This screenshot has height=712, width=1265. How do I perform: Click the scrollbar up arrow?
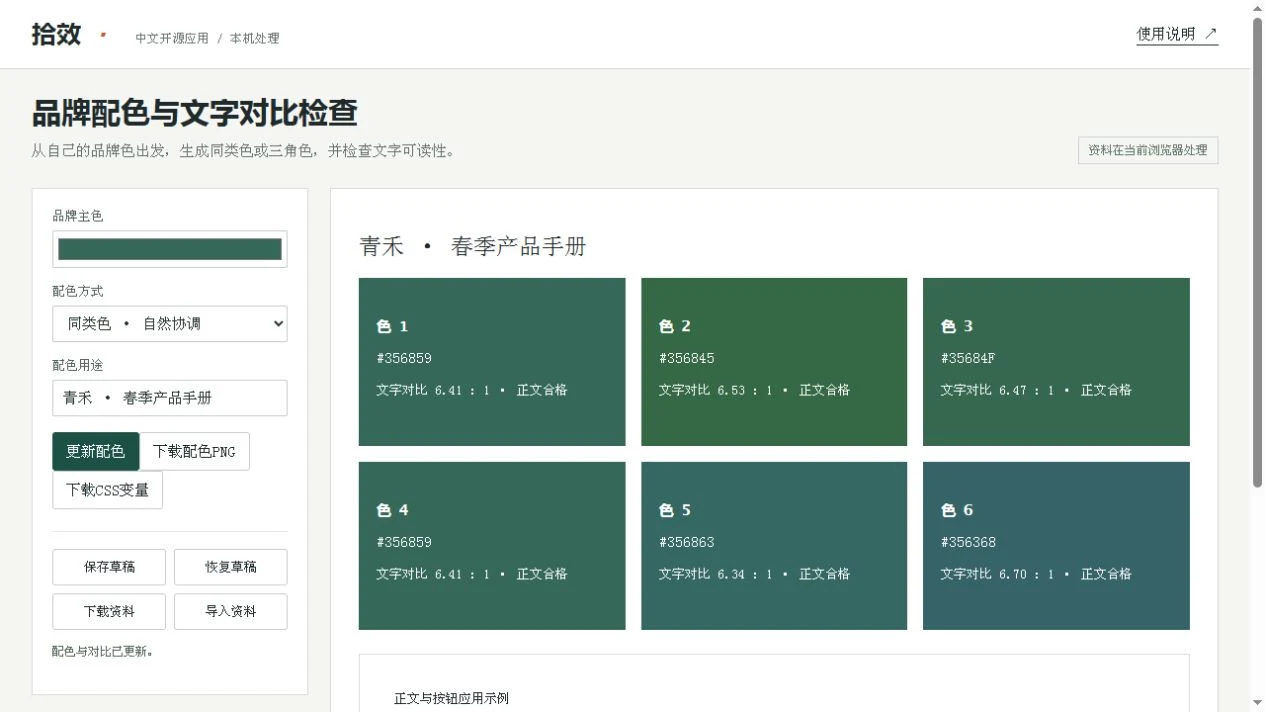(x=1258, y=8)
